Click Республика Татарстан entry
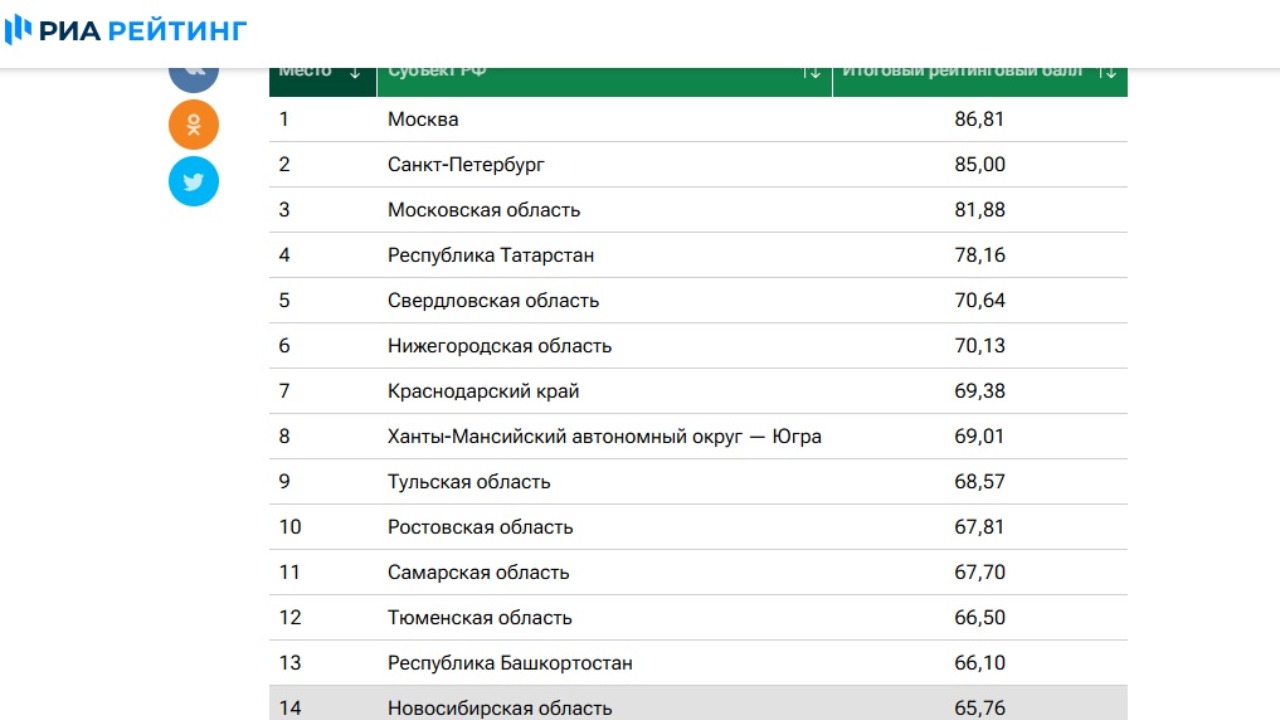The image size is (1280, 720). pos(491,255)
